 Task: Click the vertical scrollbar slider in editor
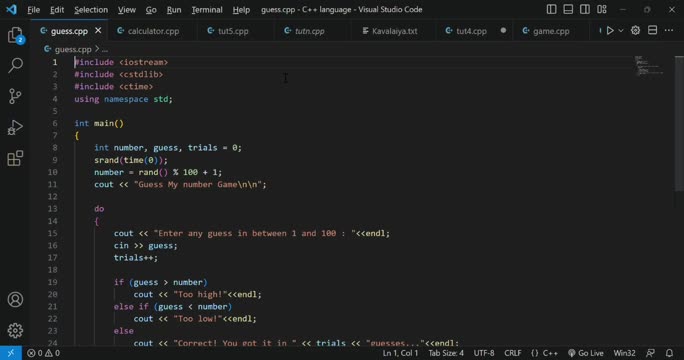(679, 123)
